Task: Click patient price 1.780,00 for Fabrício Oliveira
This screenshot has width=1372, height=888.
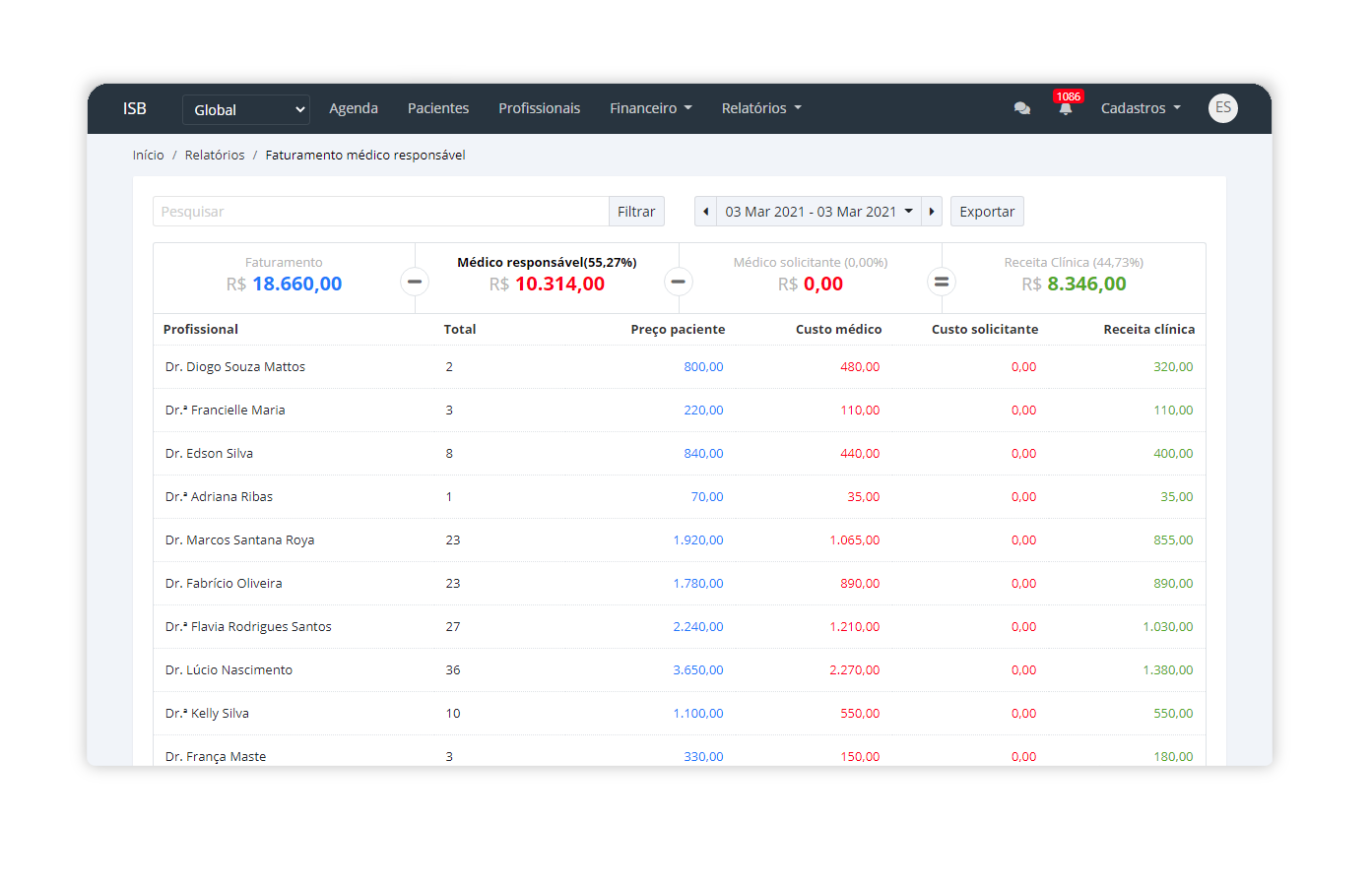Action: pos(698,583)
